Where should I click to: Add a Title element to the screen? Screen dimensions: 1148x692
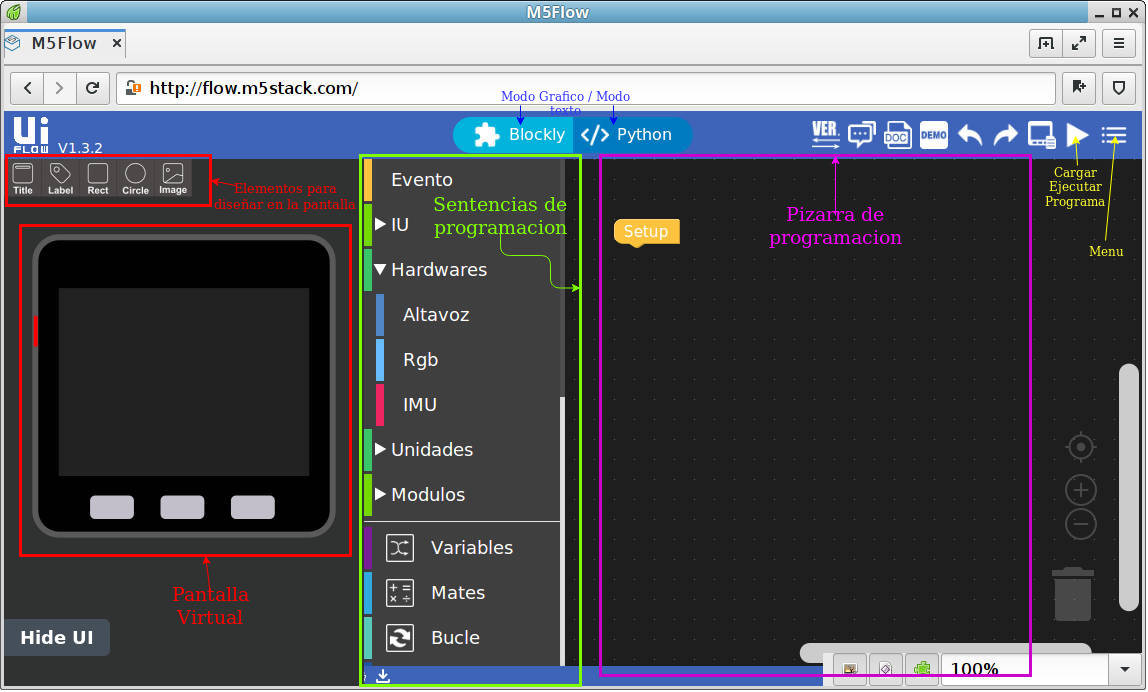click(x=23, y=179)
